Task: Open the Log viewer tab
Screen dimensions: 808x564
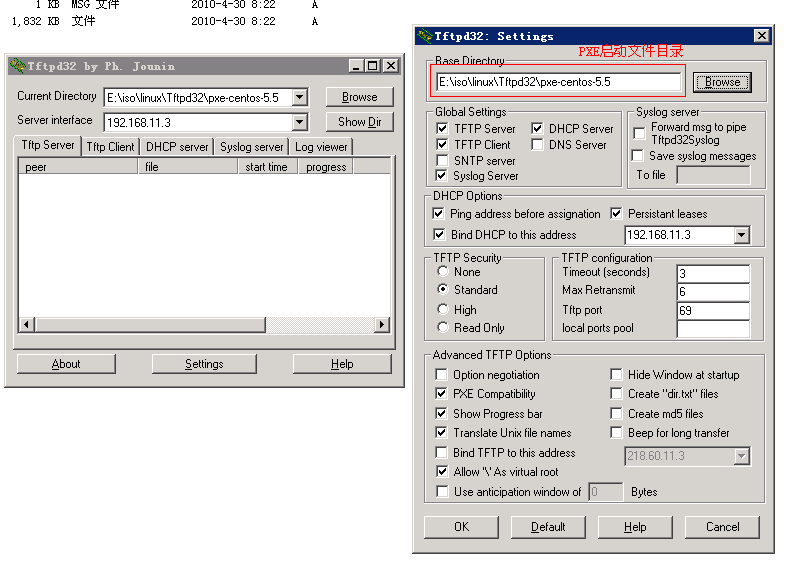Action: [321, 147]
